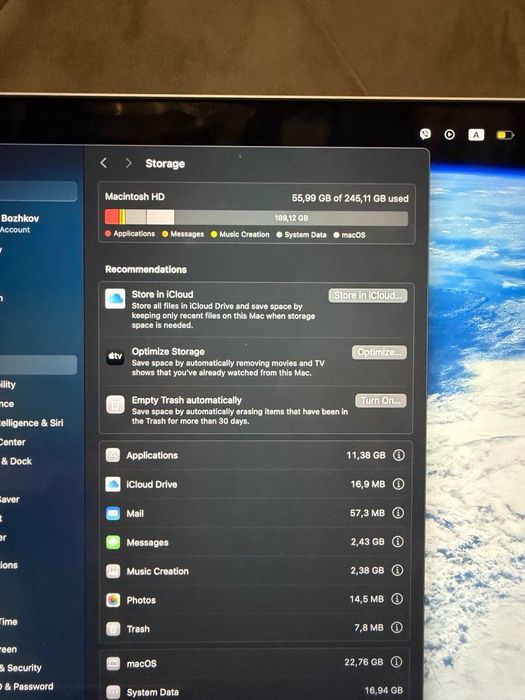Click the Mail size 57,3 MB
Screen dimensions: 525x700
coord(367,513)
